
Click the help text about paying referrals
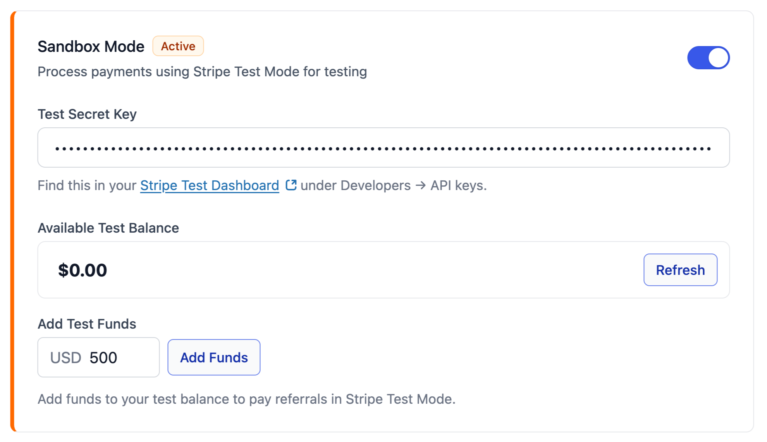(247, 399)
